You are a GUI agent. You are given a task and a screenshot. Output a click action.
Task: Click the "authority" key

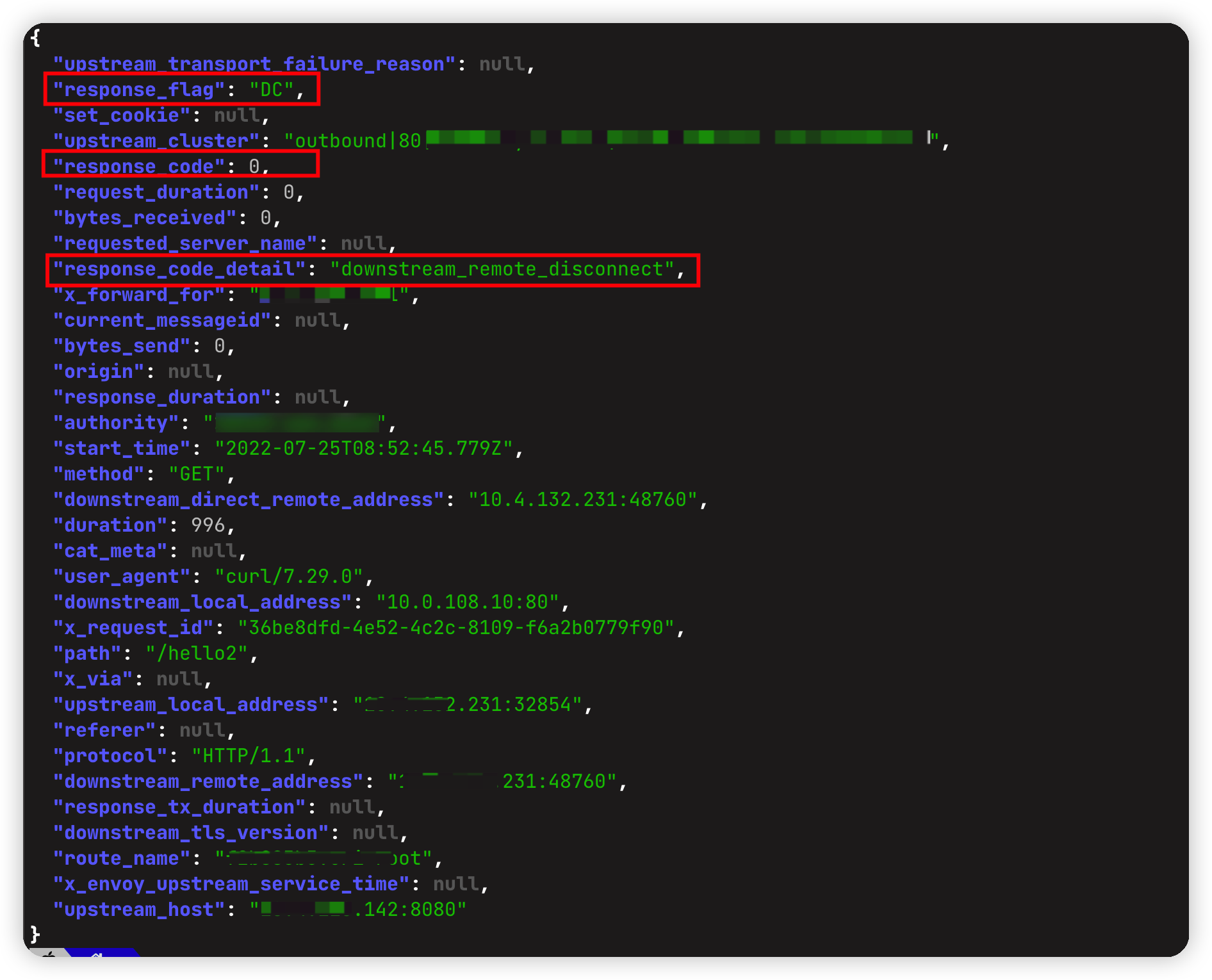coord(116,423)
